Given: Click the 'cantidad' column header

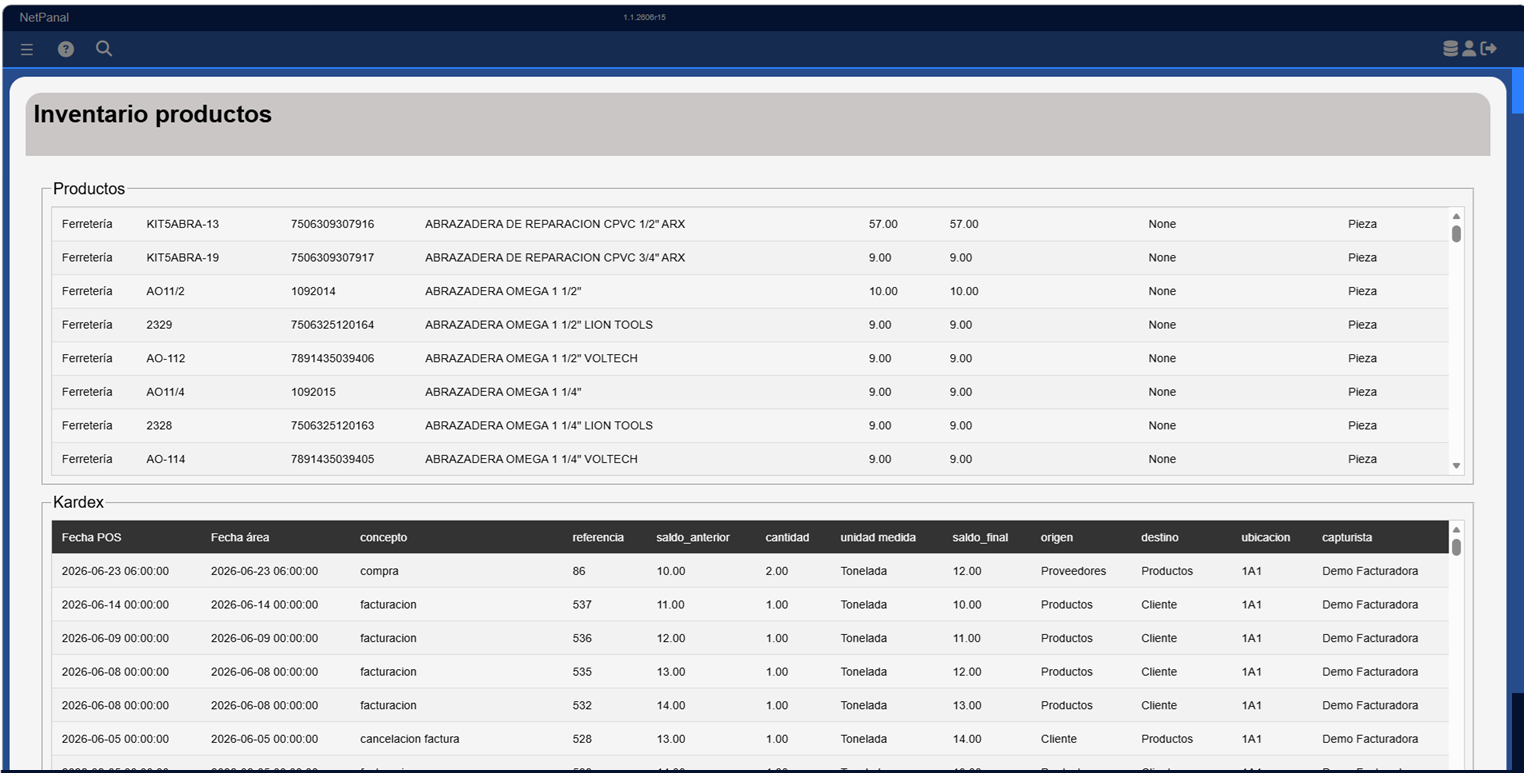Looking at the screenshot, I should coord(787,537).
